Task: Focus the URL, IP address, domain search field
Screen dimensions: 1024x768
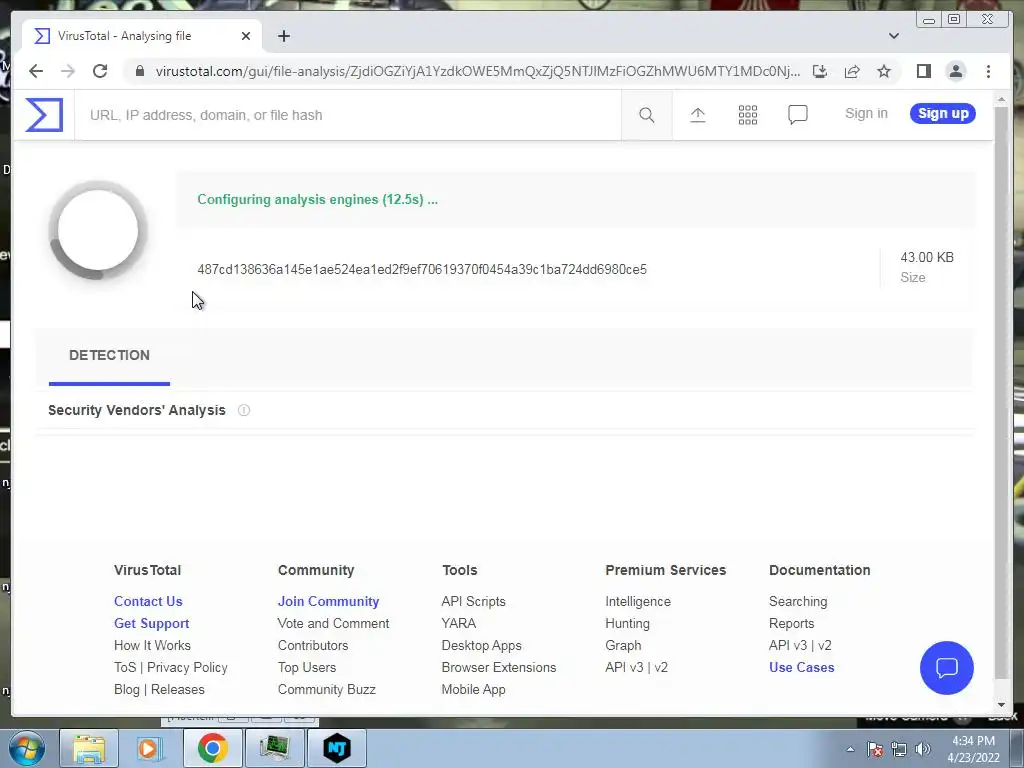Action: [347, 115]
